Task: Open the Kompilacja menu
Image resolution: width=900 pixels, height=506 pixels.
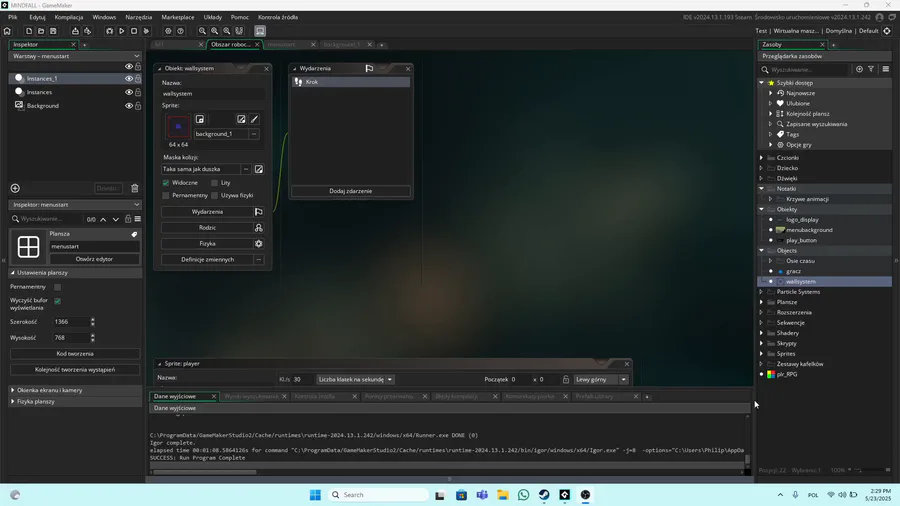Action: [69, 17]
